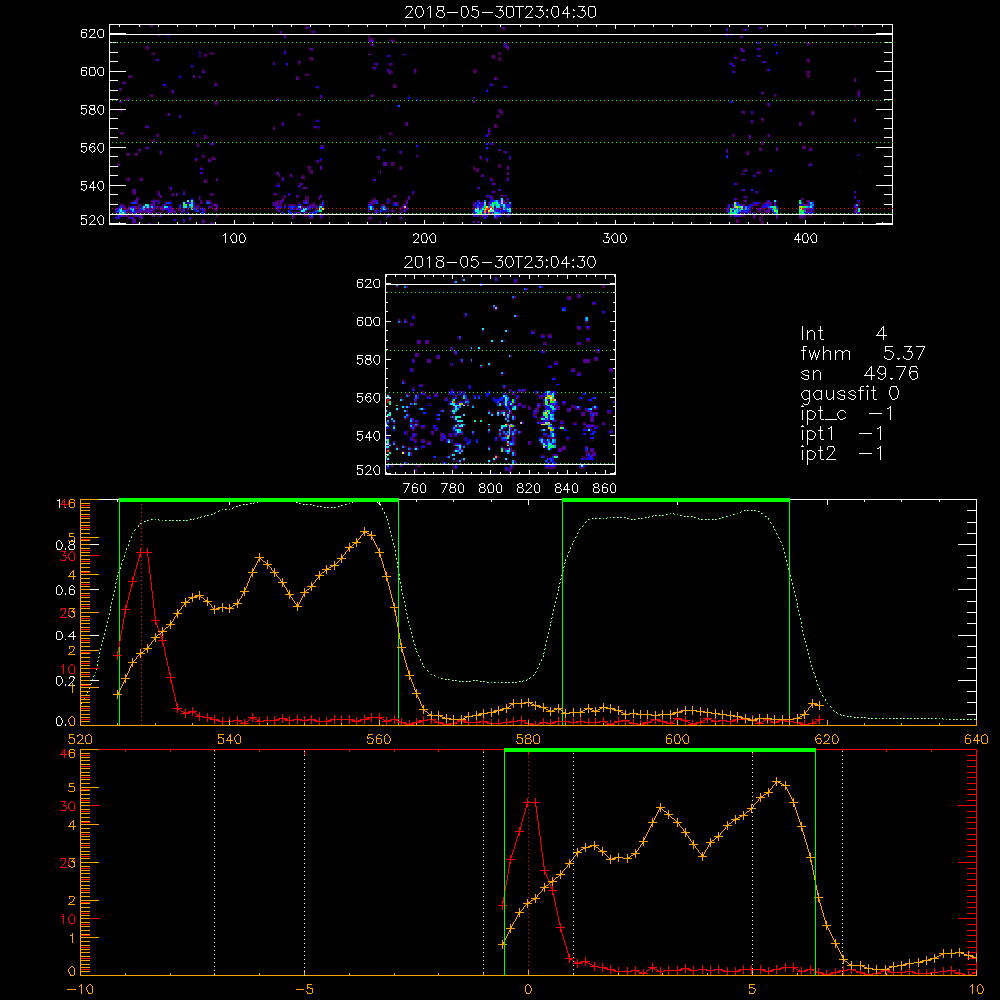Click x-axis label 300 on top spectrogram
Viewport: 1000px width, 1000px height.
coord(615,239)
